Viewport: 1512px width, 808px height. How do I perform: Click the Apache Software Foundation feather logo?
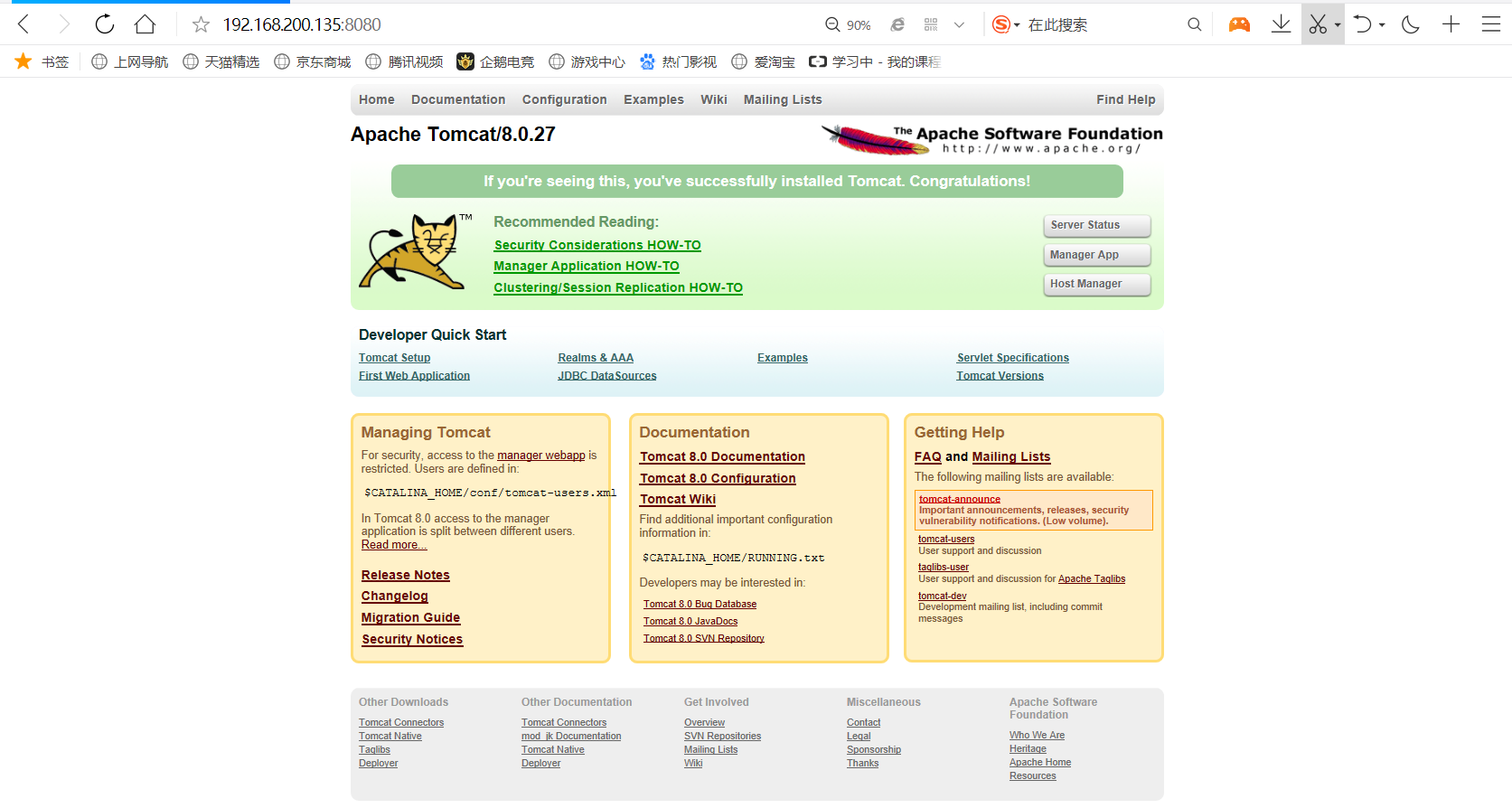991,139
